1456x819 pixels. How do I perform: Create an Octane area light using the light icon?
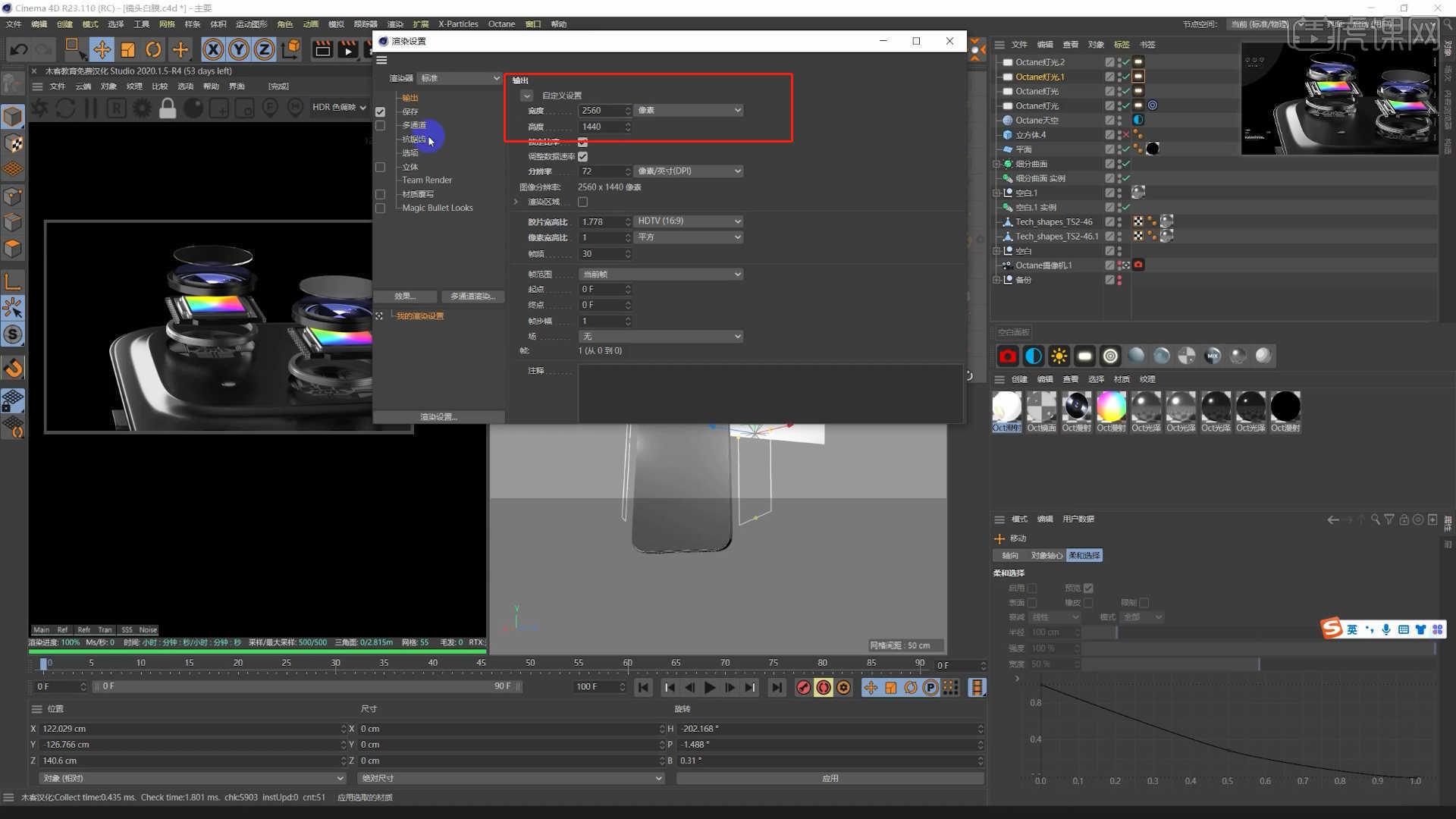[1084, 356]
